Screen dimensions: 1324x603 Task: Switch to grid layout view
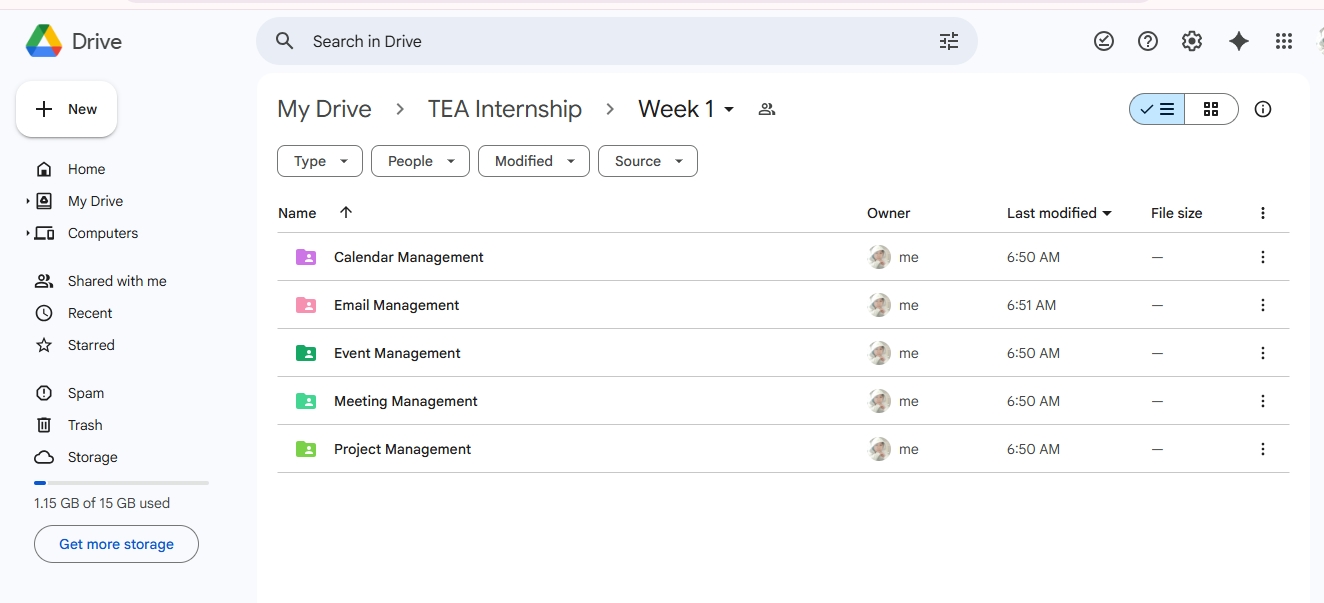[1211, 109]
